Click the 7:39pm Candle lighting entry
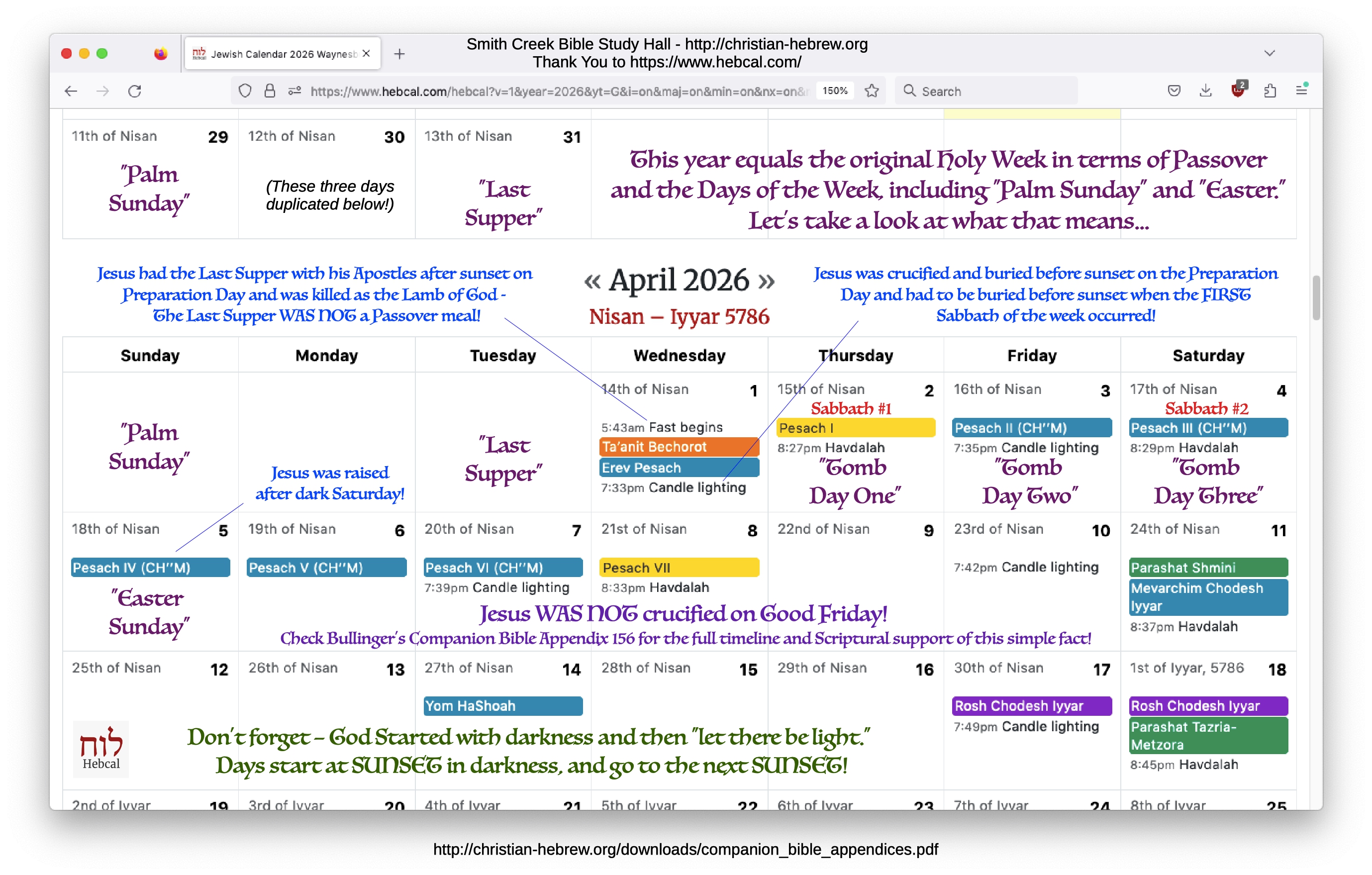Screen dimensions: 1372x875 click(x=497, y=587)
